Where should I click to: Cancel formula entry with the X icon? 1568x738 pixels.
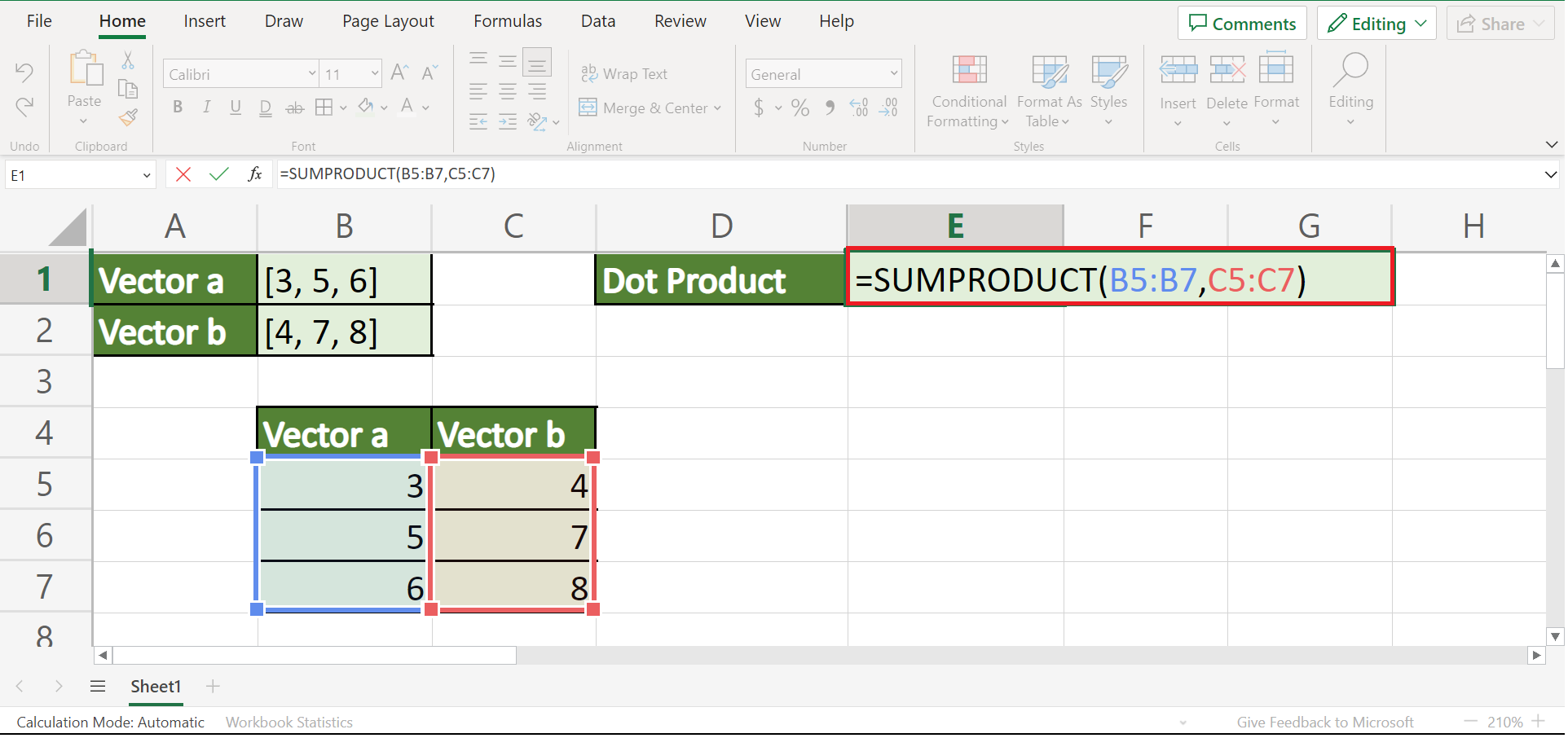click(x=183, y=174)
